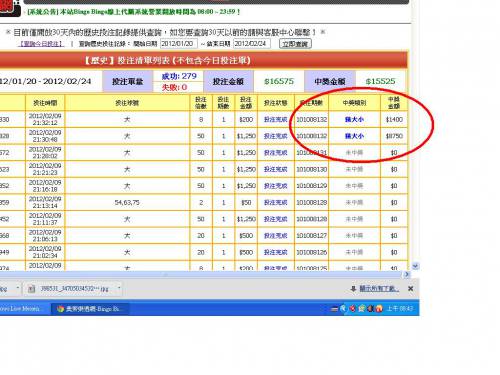This screenshot has height=375, width=500.
Task: Open the 查詢今日投注 link
Action: click(x=42, y=44)
